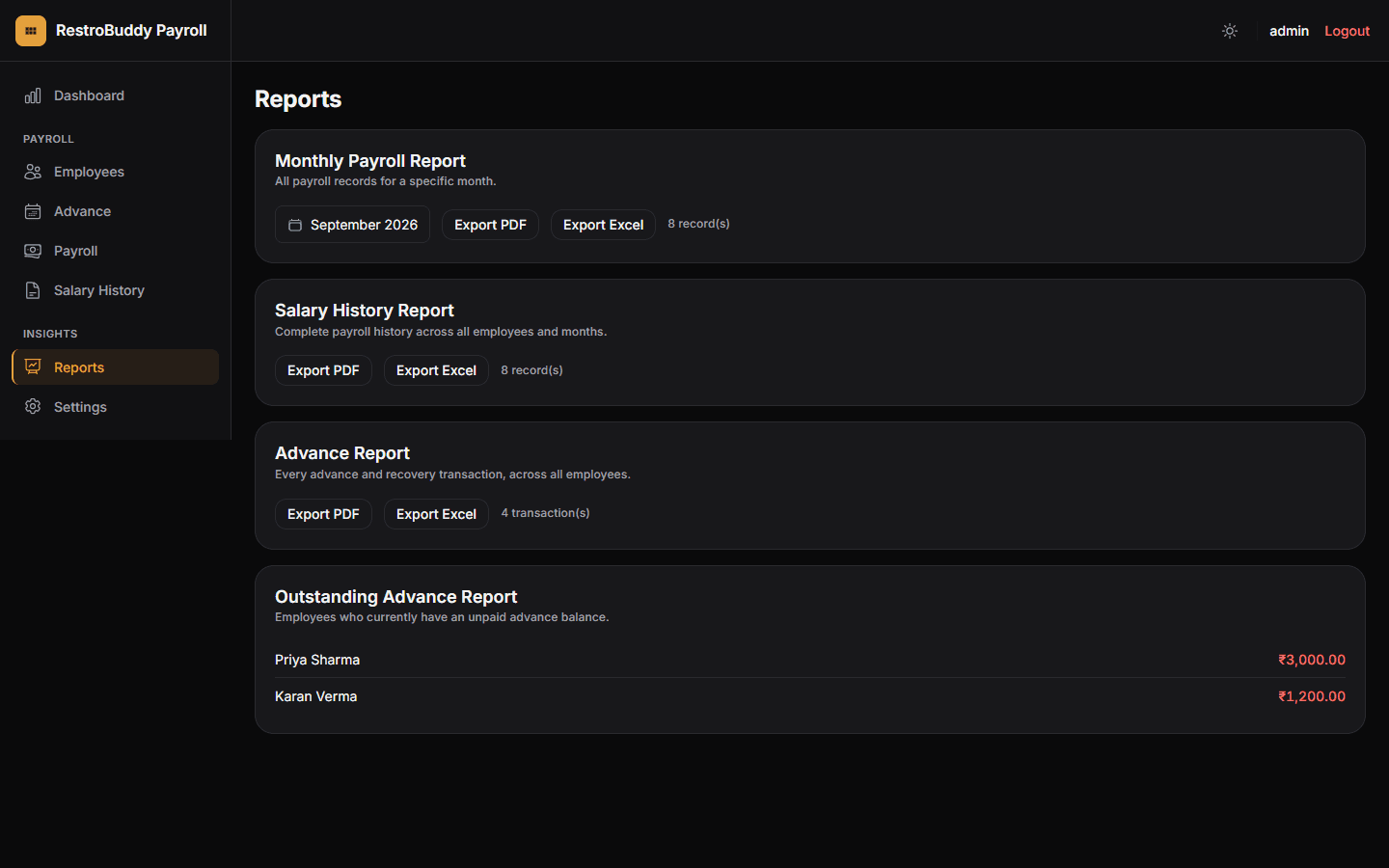1389x868 pixels.
Task: Click the Reports page title
Action: point(298,99)
